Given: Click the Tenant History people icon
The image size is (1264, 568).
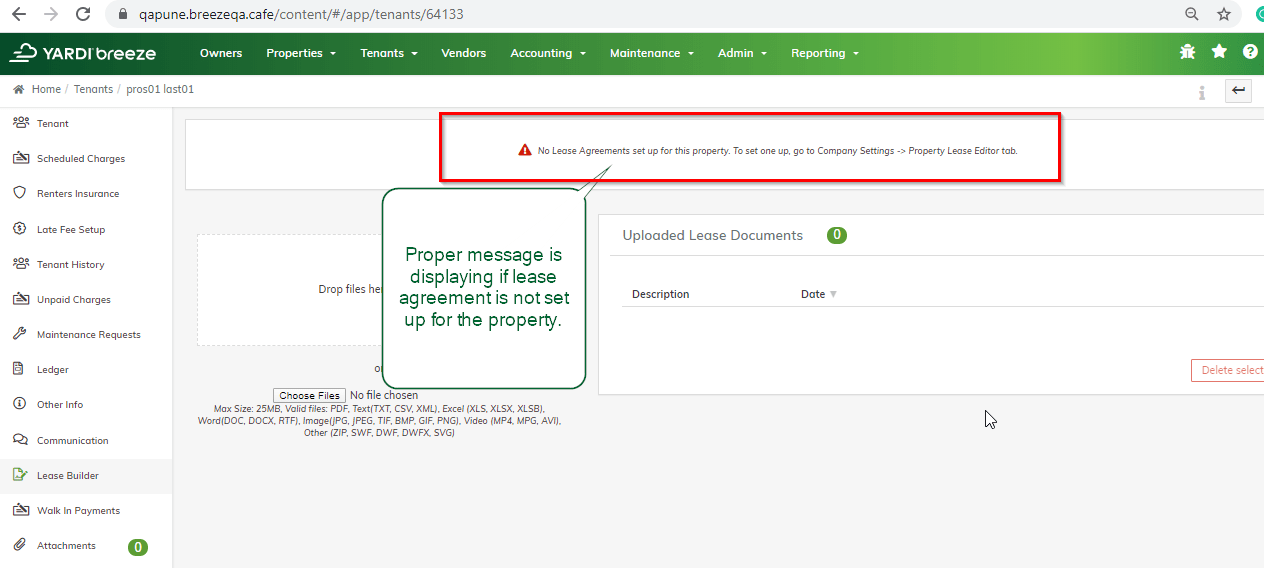Looking at the screenshot, I should pyautogui.click(x=19, y=263).
